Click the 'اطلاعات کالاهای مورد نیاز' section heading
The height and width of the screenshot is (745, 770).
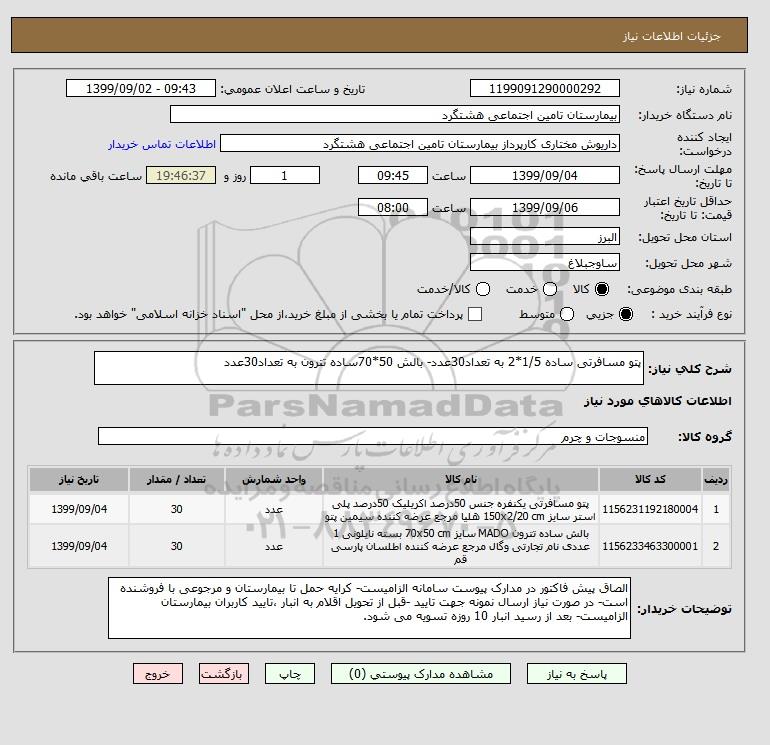[x=658, y=401]
